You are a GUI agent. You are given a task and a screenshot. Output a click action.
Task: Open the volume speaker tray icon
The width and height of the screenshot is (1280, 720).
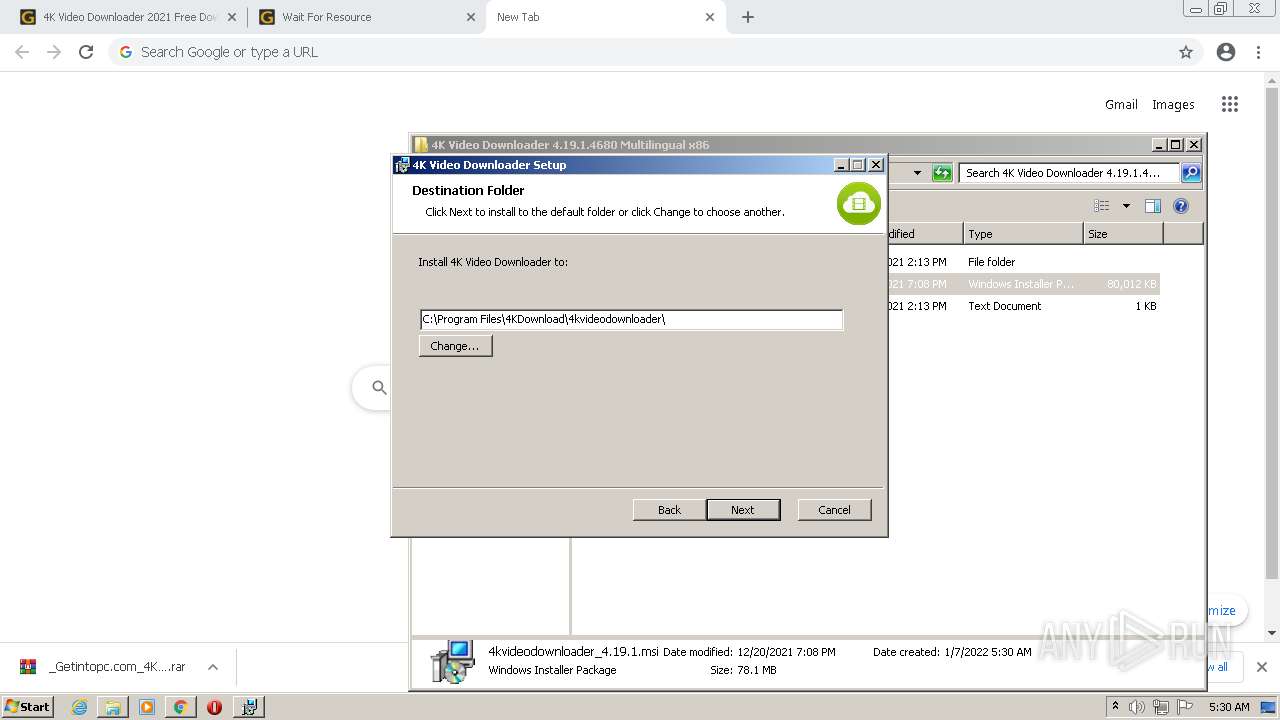1138,707
